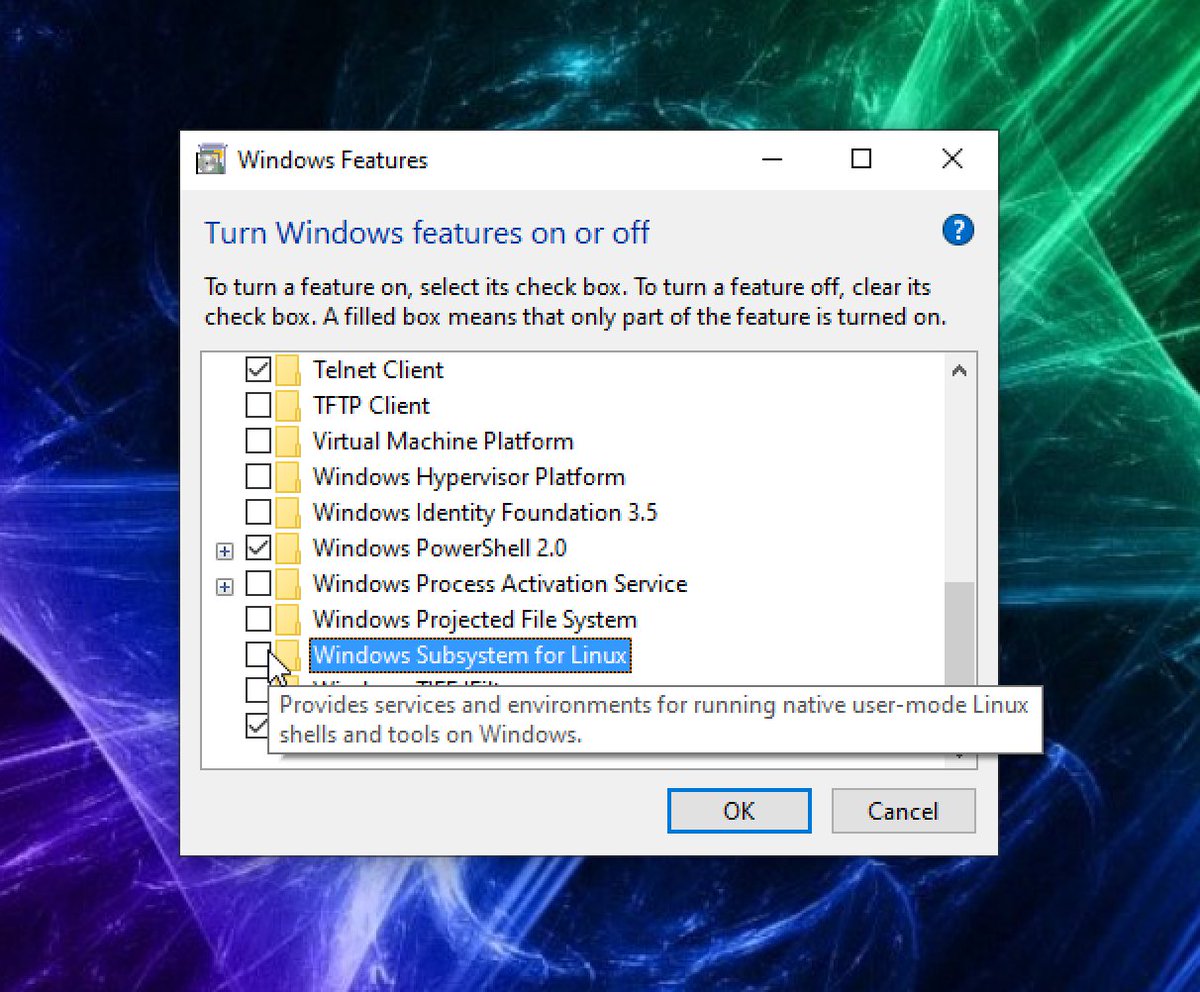Click the Windows Features title bar icon

211,160
